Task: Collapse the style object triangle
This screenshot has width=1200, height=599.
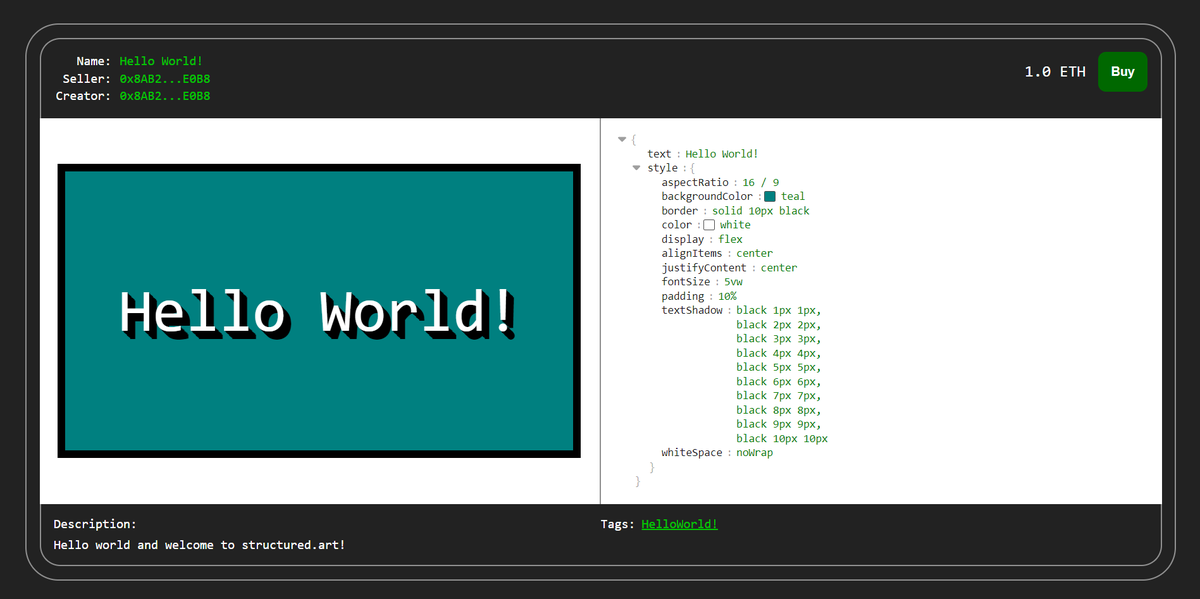Action: (x=636, y=168)
